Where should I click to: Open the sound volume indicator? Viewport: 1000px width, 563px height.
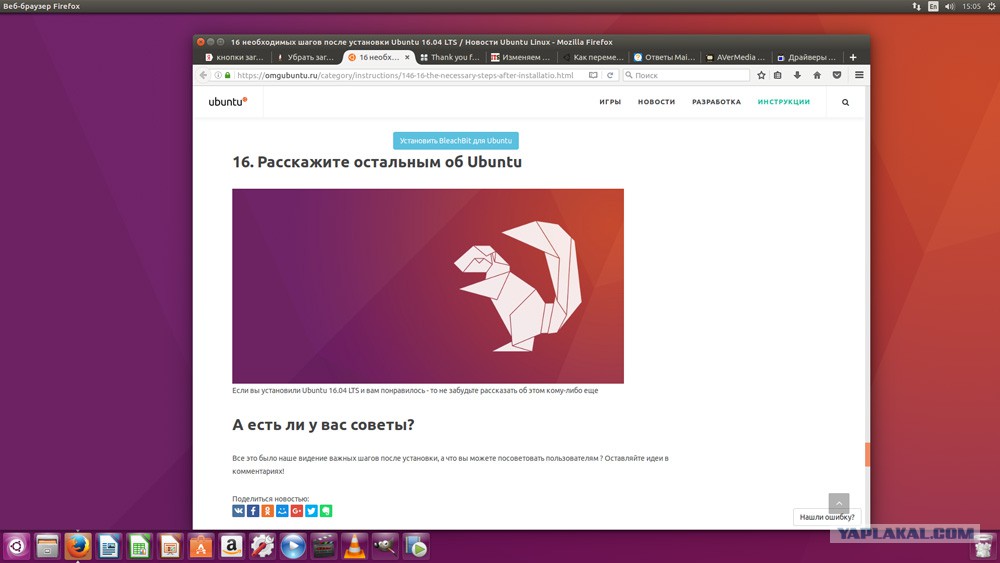click(x=950, y=6)
